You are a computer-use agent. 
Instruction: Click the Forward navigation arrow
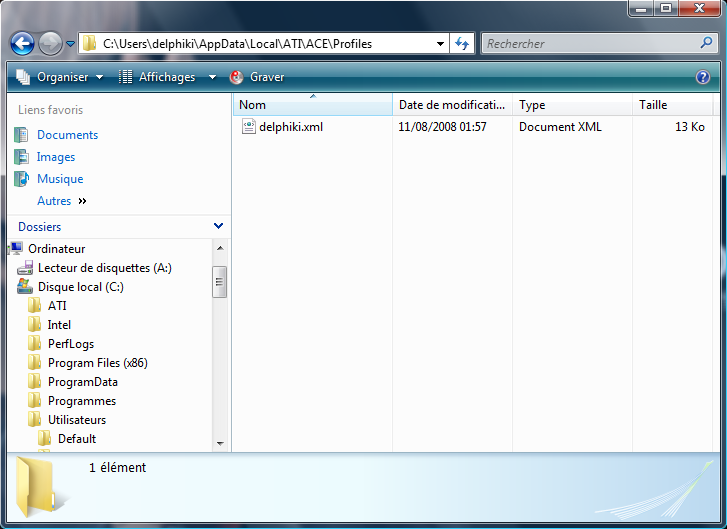point(50,44)
